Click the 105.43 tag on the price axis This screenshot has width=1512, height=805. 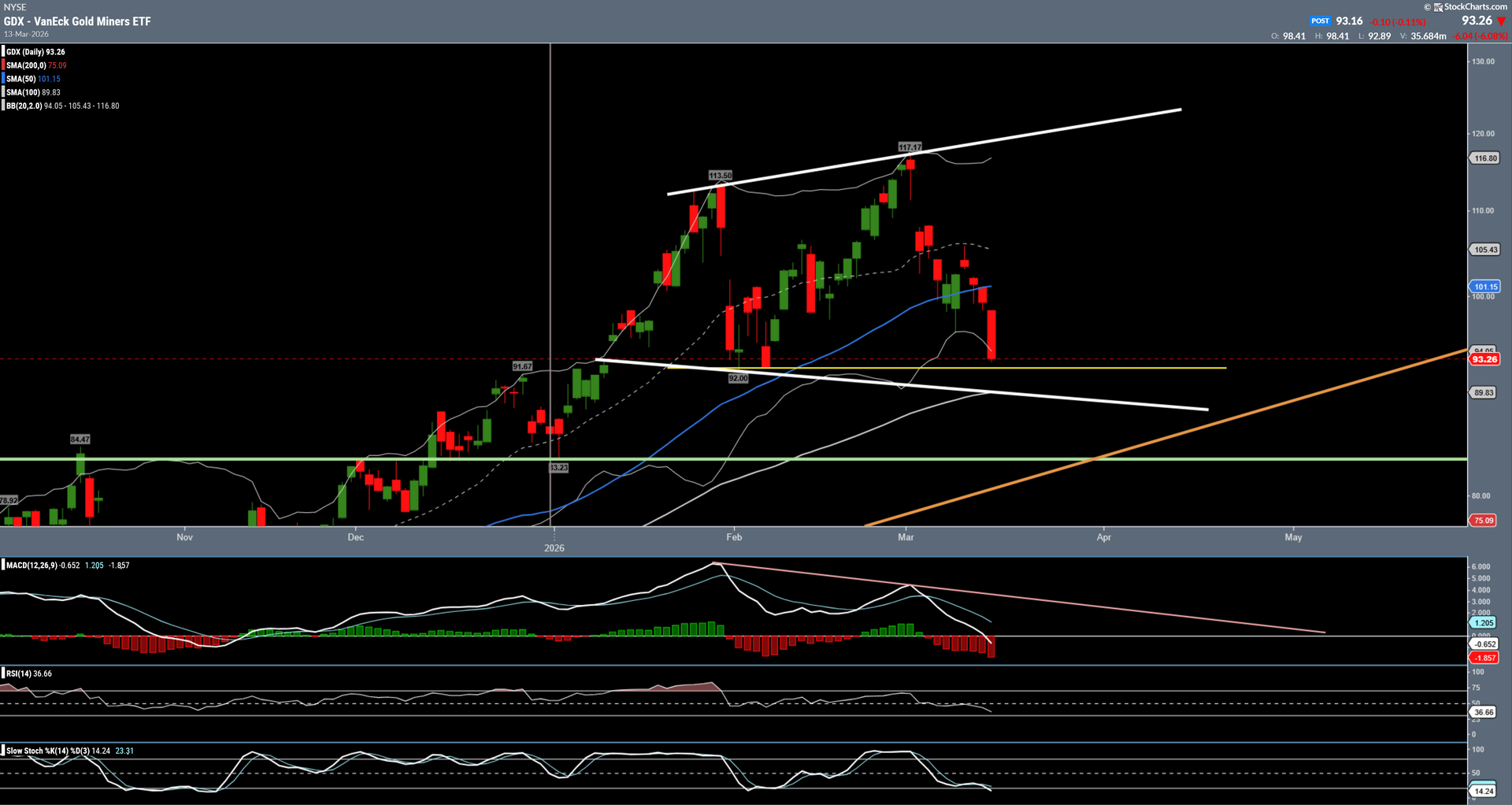tap(1485, 250)
